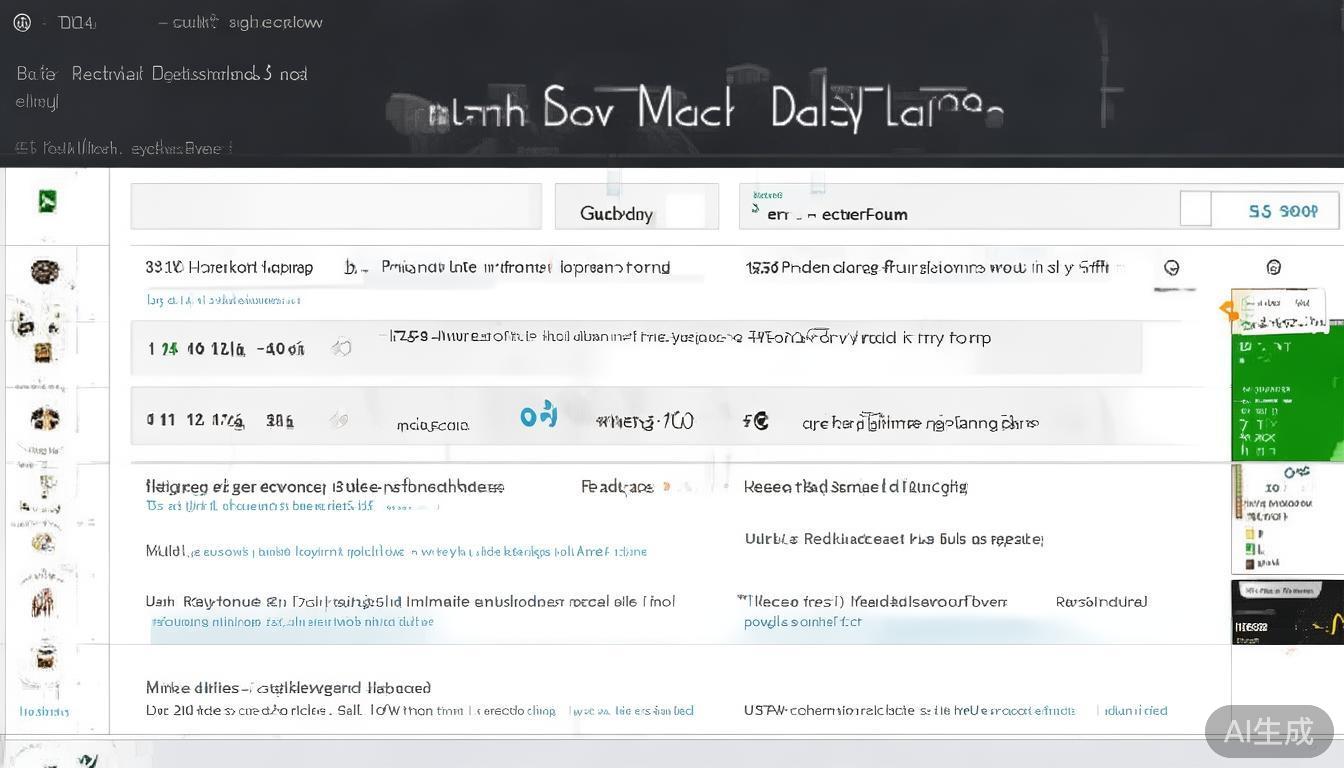The width and height of the screenshot is (1344, 768).
Task: Click the tag icon in the first gray row
Action: click(342, 348)
